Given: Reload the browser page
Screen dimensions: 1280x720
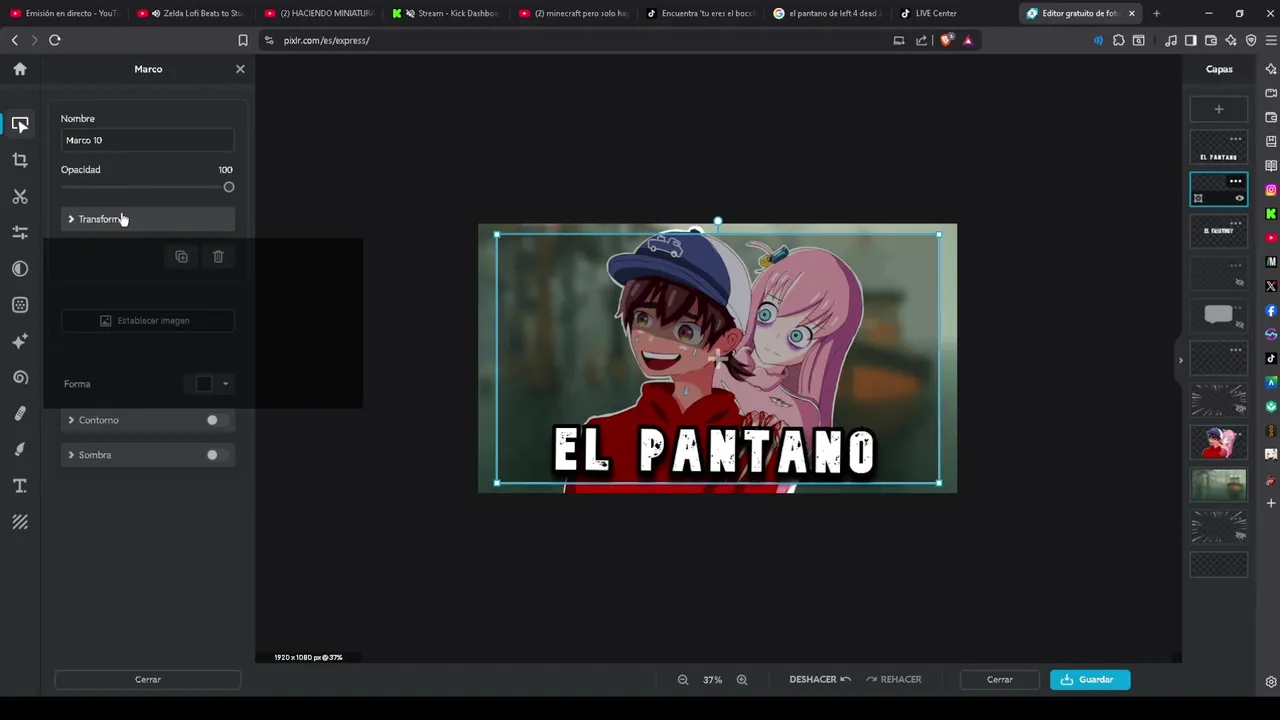Looking at the screenshot, I should point(55,40).
